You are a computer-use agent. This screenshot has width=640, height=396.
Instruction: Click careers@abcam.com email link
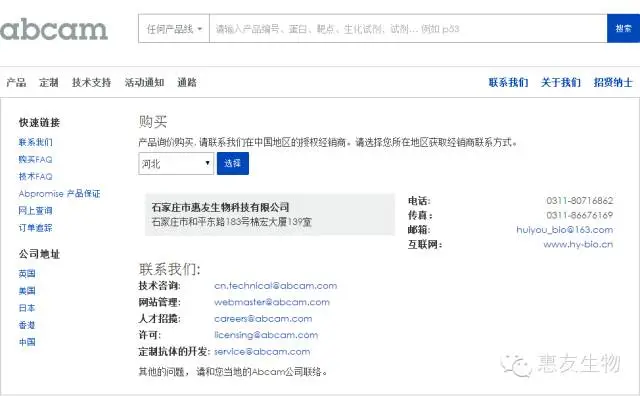(x=263, y=318)
